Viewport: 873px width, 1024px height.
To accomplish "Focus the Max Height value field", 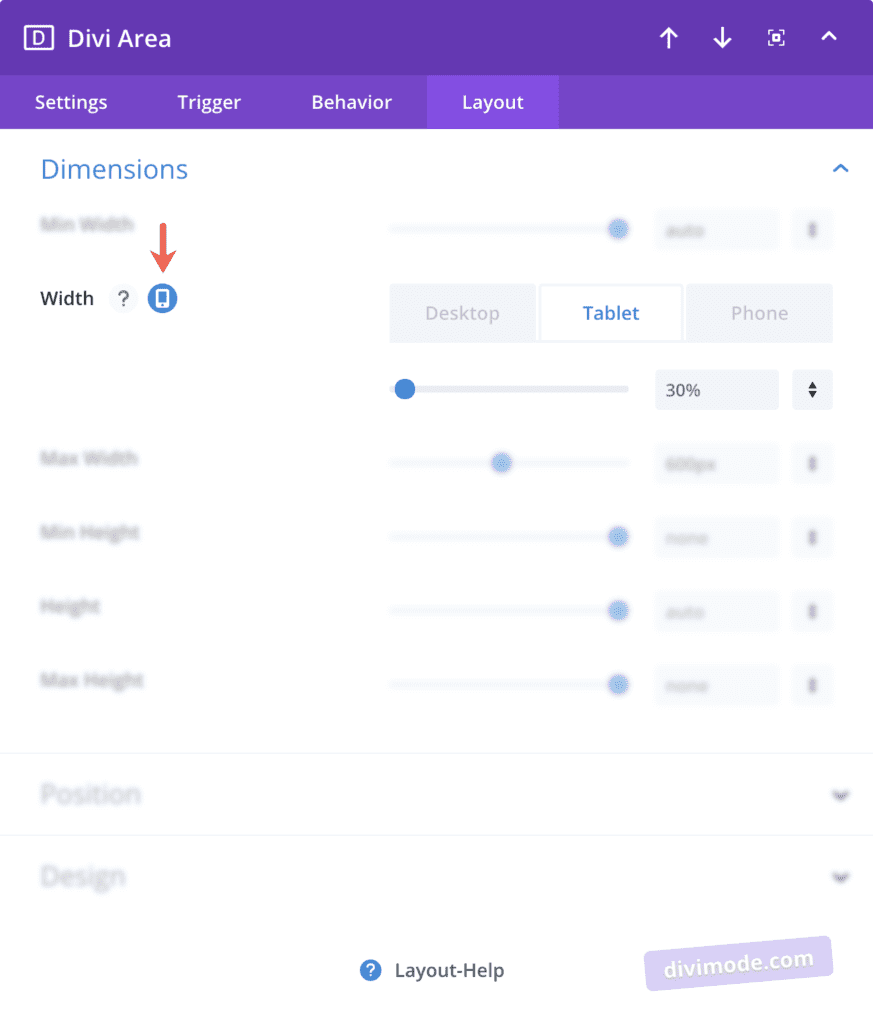I will click(717, 685).
